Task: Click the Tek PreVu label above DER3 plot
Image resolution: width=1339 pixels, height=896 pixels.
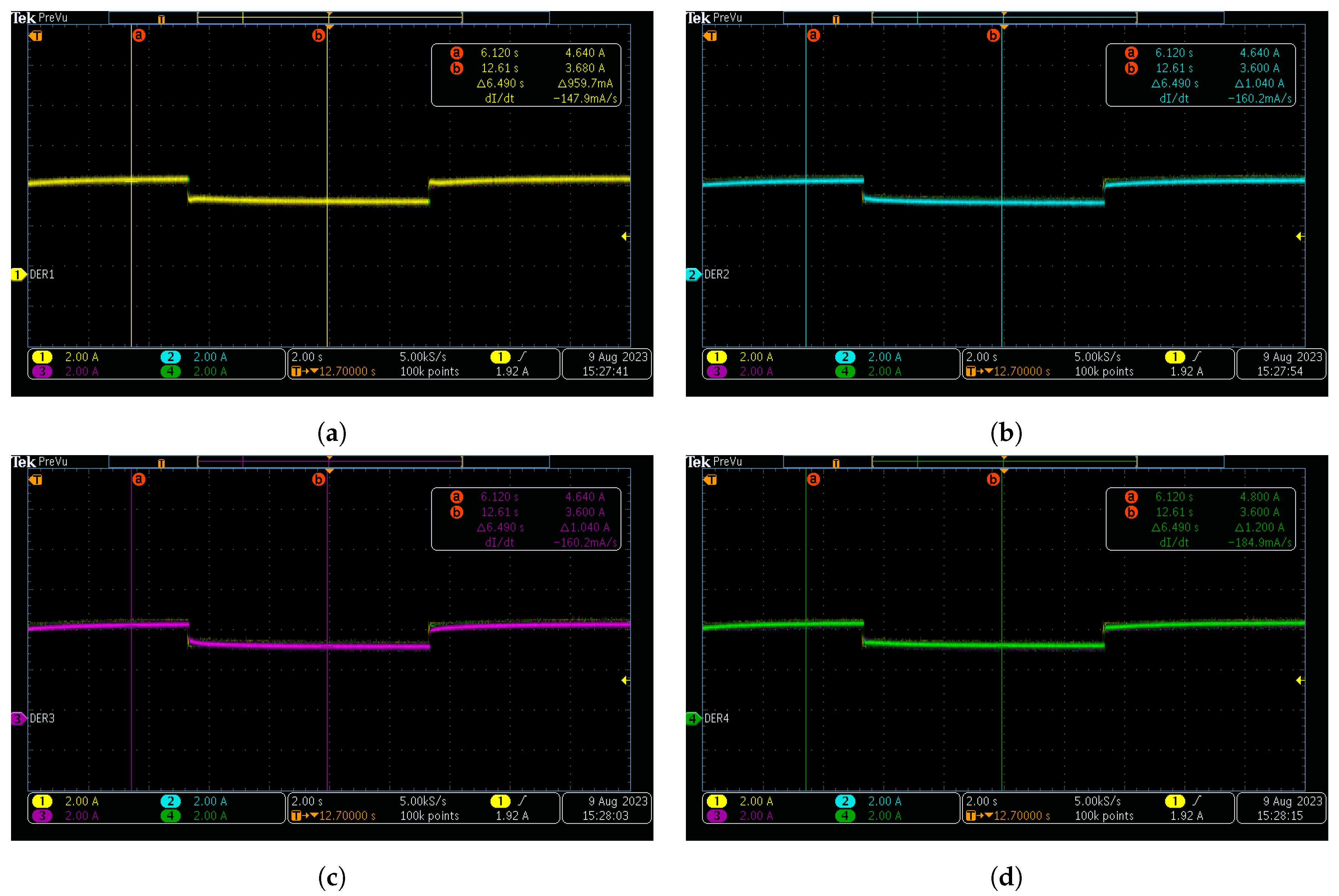Action: (39, 462)
